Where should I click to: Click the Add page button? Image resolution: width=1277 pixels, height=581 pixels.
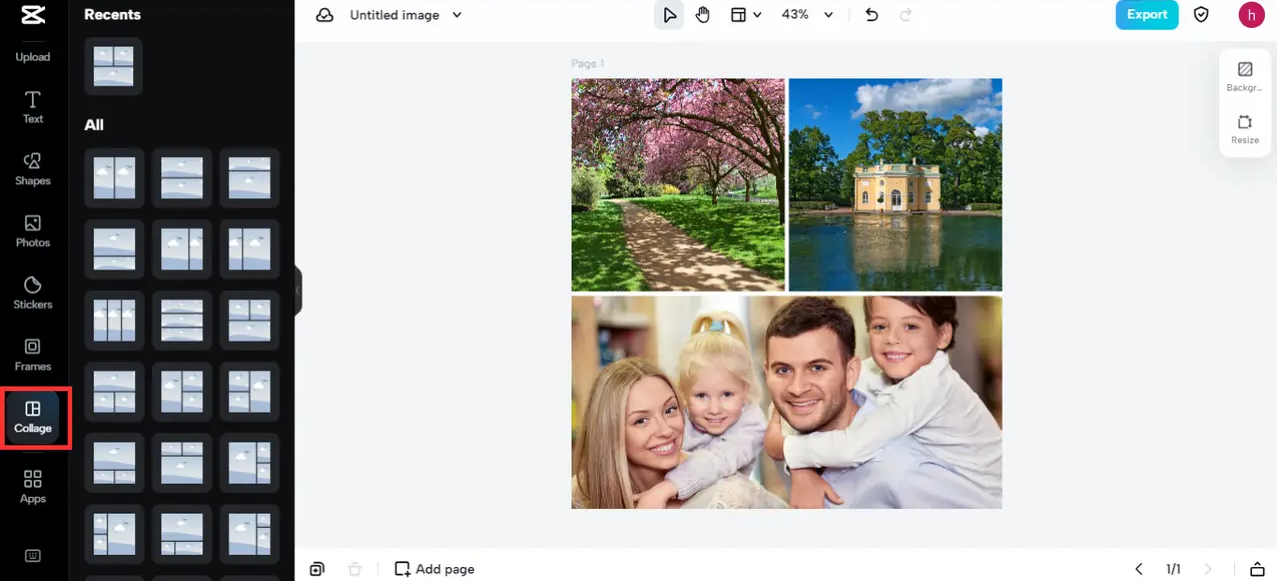click(x=435, y=568)
